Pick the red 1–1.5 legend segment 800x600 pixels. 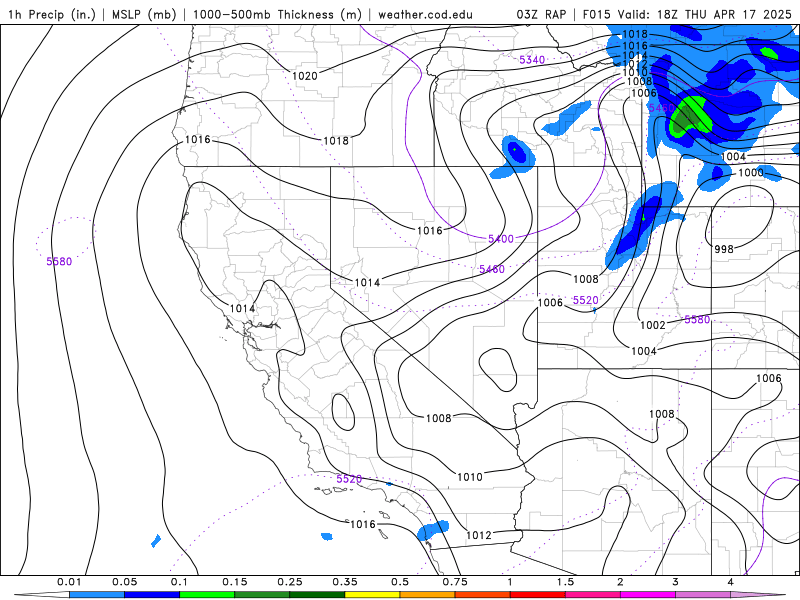coord(538,595)
